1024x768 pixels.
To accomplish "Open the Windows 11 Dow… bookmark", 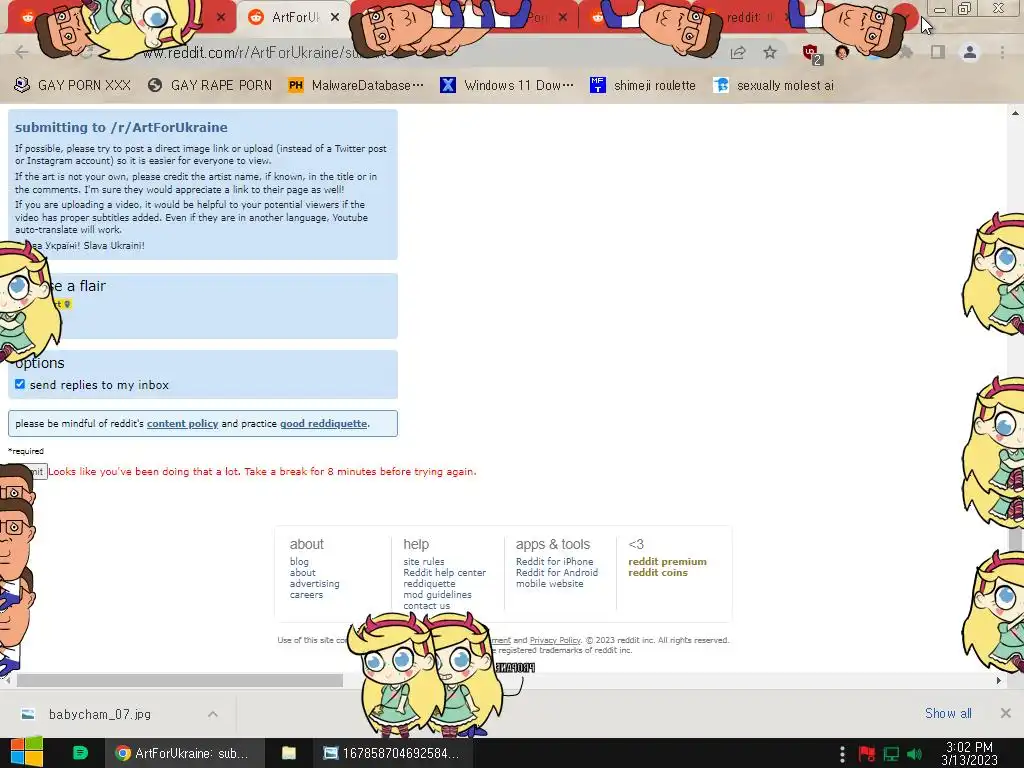I will coord(507,85).
